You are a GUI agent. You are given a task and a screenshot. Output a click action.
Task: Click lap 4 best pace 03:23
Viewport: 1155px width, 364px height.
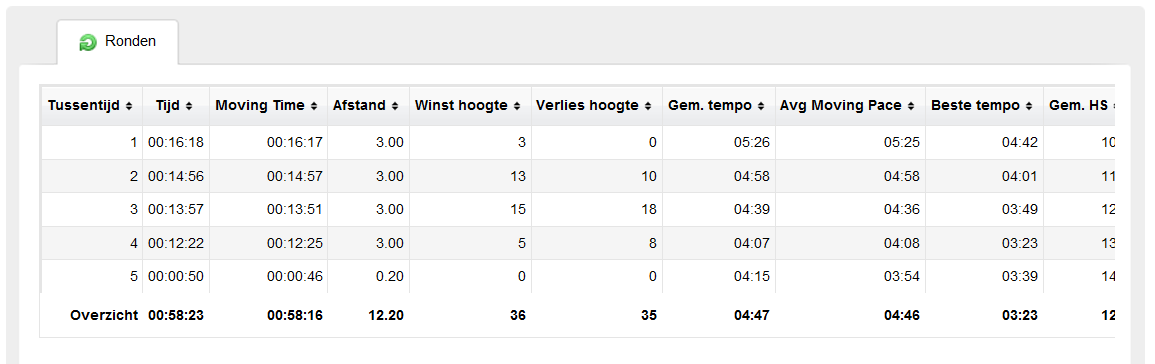pos(1019,243)
